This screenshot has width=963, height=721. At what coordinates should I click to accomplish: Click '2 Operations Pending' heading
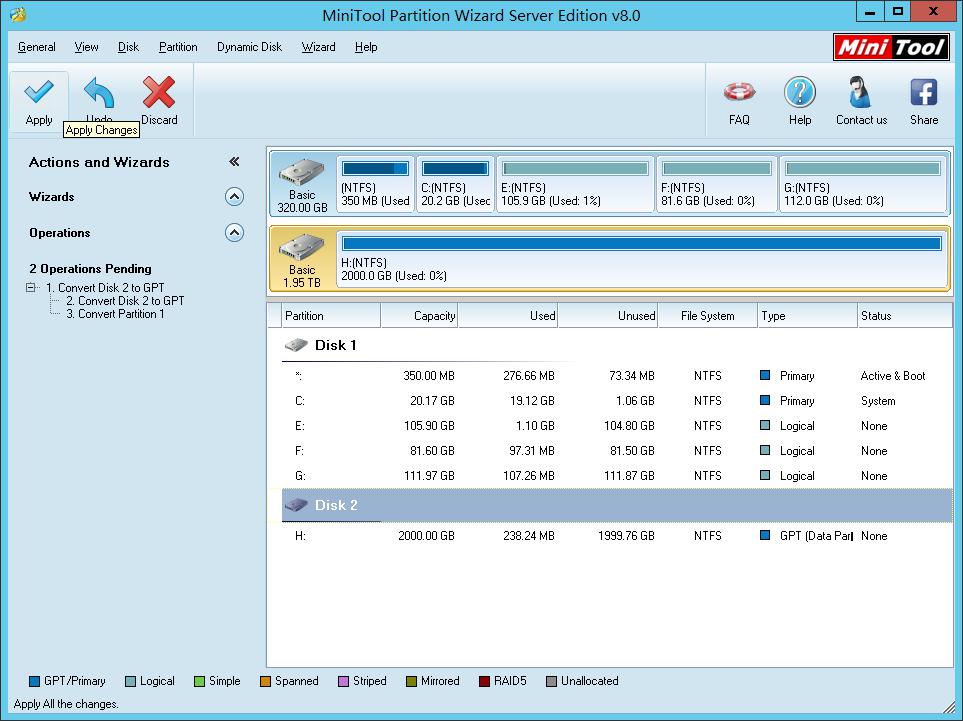coord(90,268)
